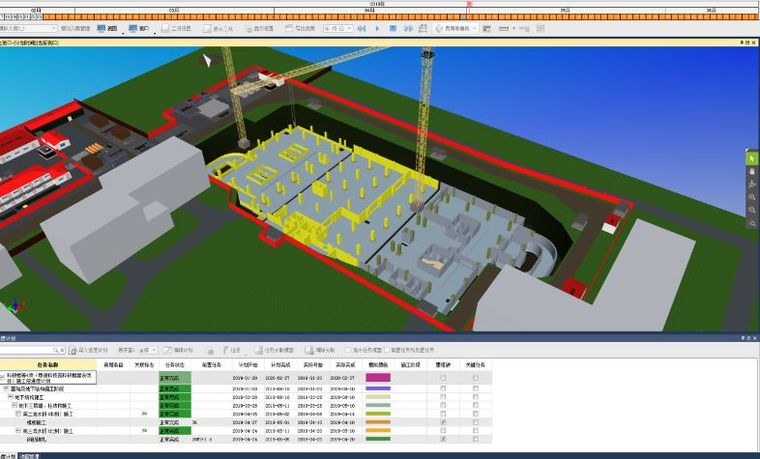760x459 pixels.
Task: Open 显示设置 gear settings
Action: click(258, 29)
